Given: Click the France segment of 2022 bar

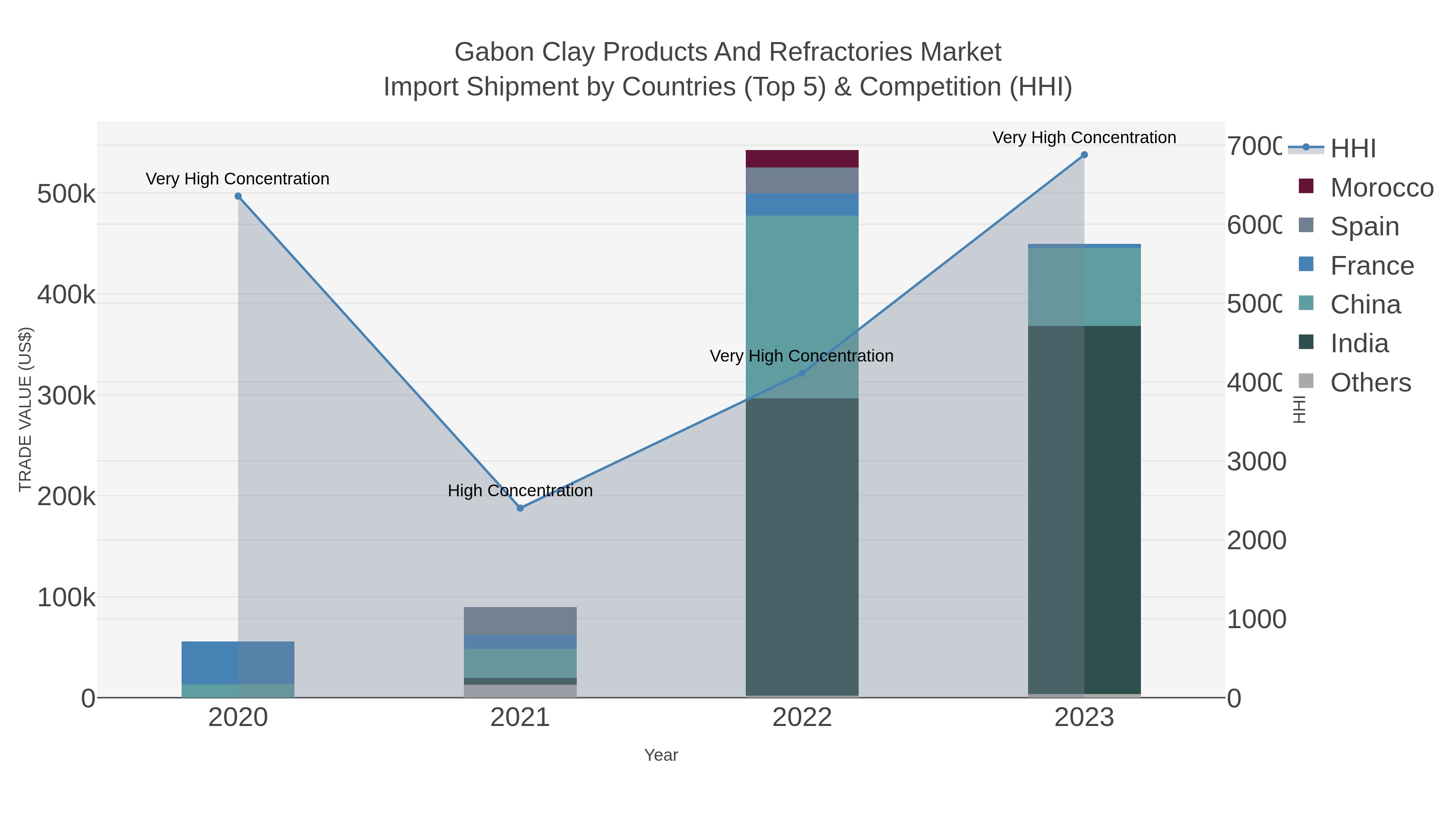Looking at the screenshot, I should point(802,205).
